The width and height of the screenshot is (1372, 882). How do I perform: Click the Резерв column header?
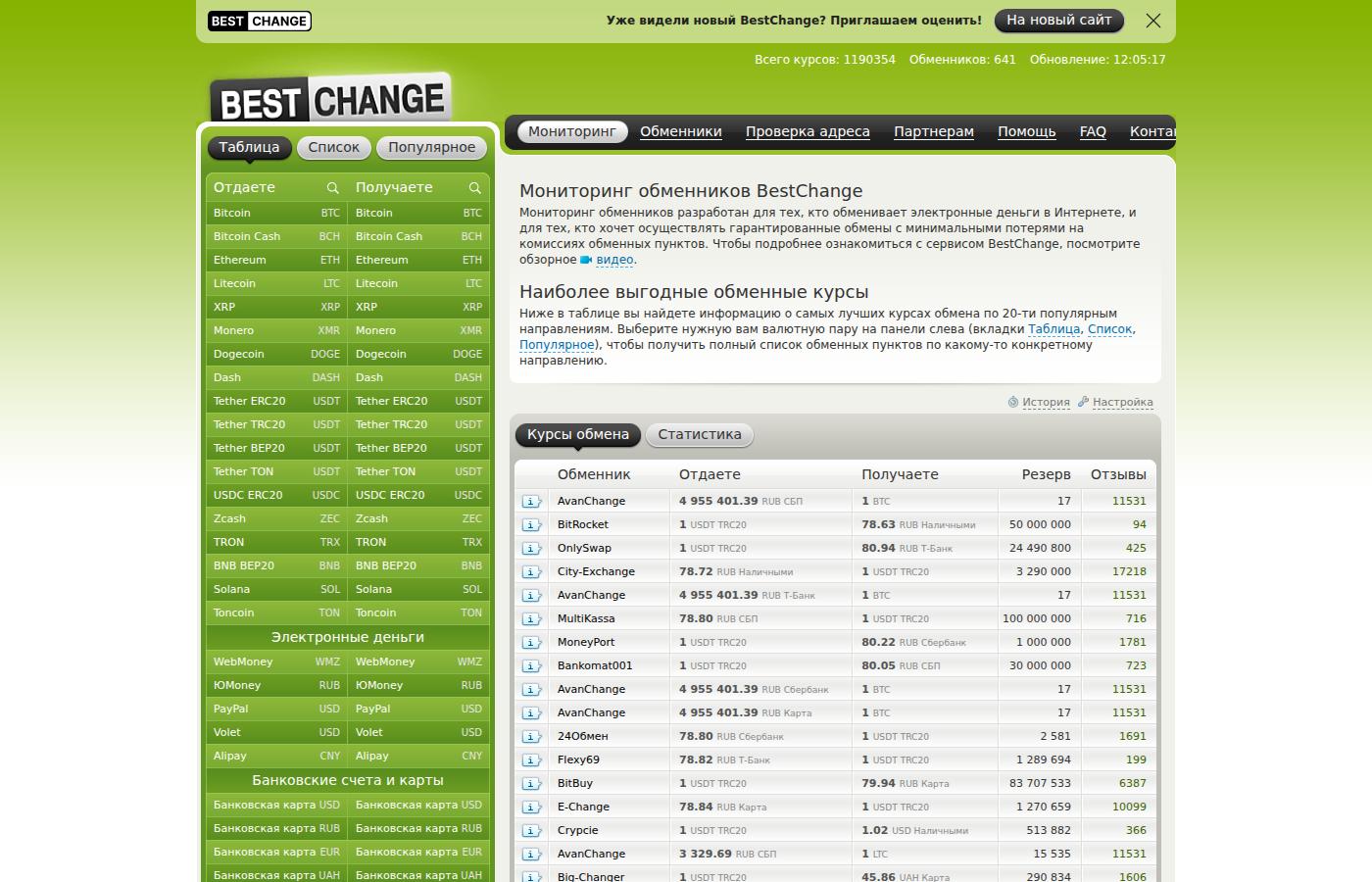1046,474
